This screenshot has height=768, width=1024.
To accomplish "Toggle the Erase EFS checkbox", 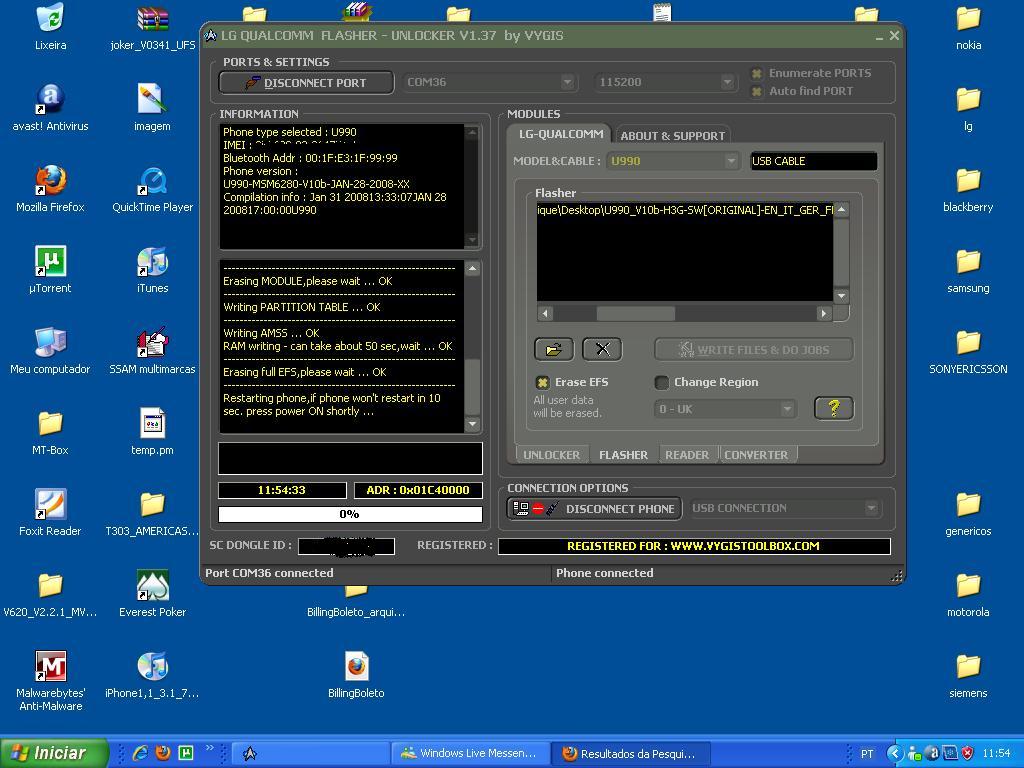I will coord(542,382).
